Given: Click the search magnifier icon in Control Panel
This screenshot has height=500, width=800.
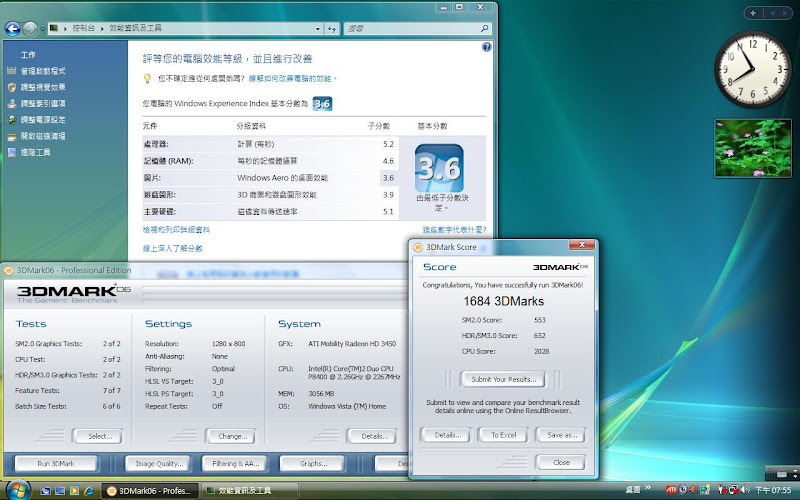Looking at the screenshot, I should pos(485,29).
